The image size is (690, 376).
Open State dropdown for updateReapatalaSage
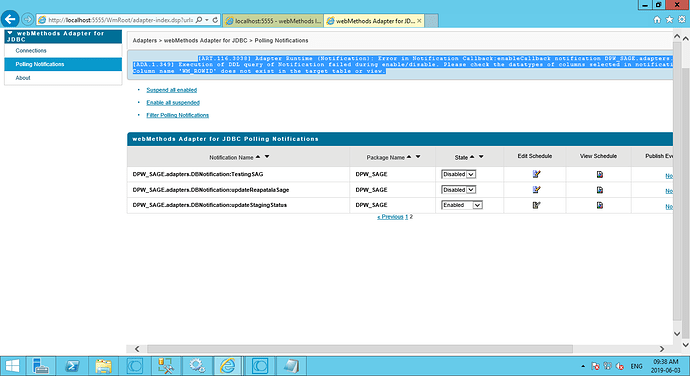point(458,190)
